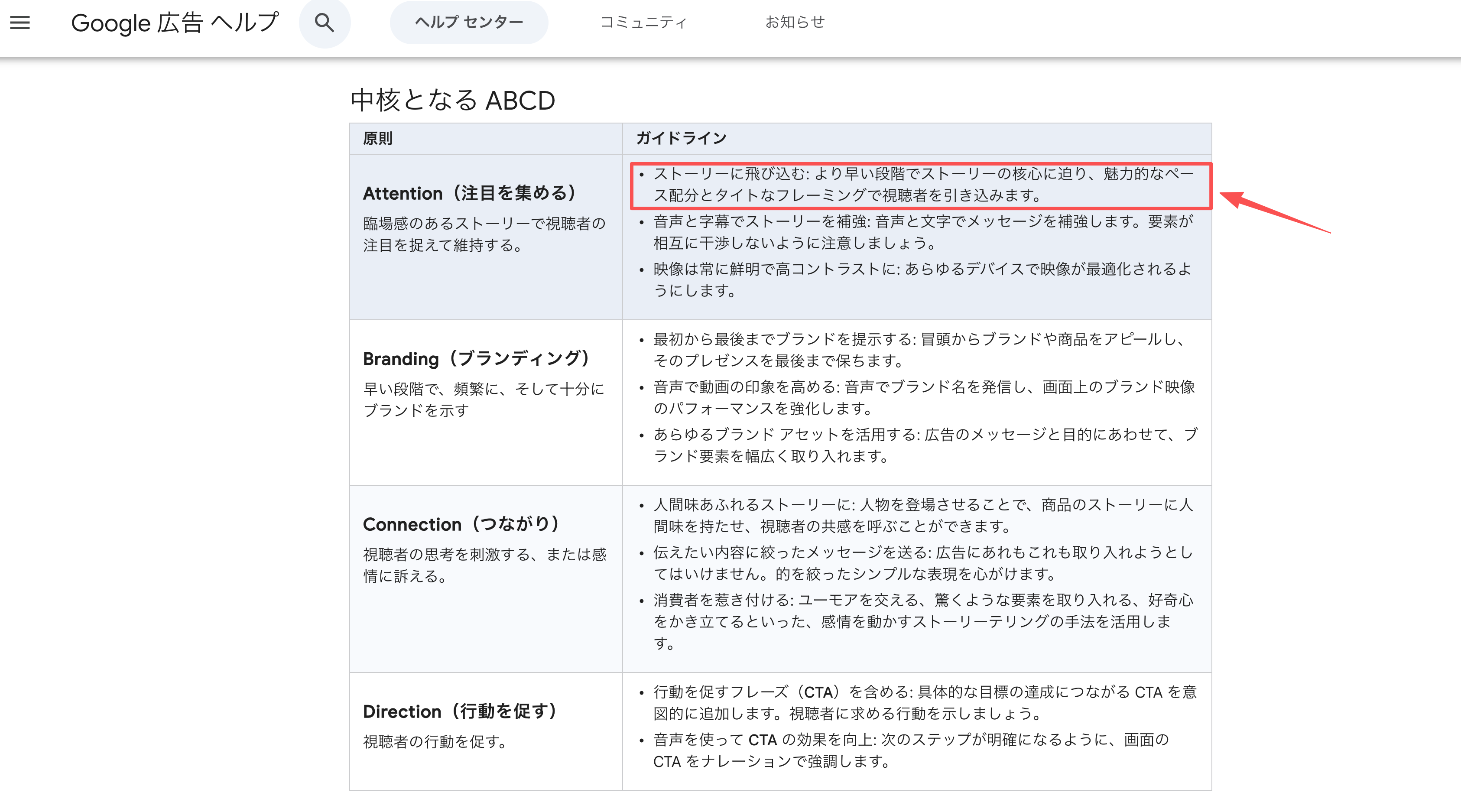Click the 視聴者の行動を促す。 description text
Viewport: 1461px width, 812px height.
tap(435, 742)
